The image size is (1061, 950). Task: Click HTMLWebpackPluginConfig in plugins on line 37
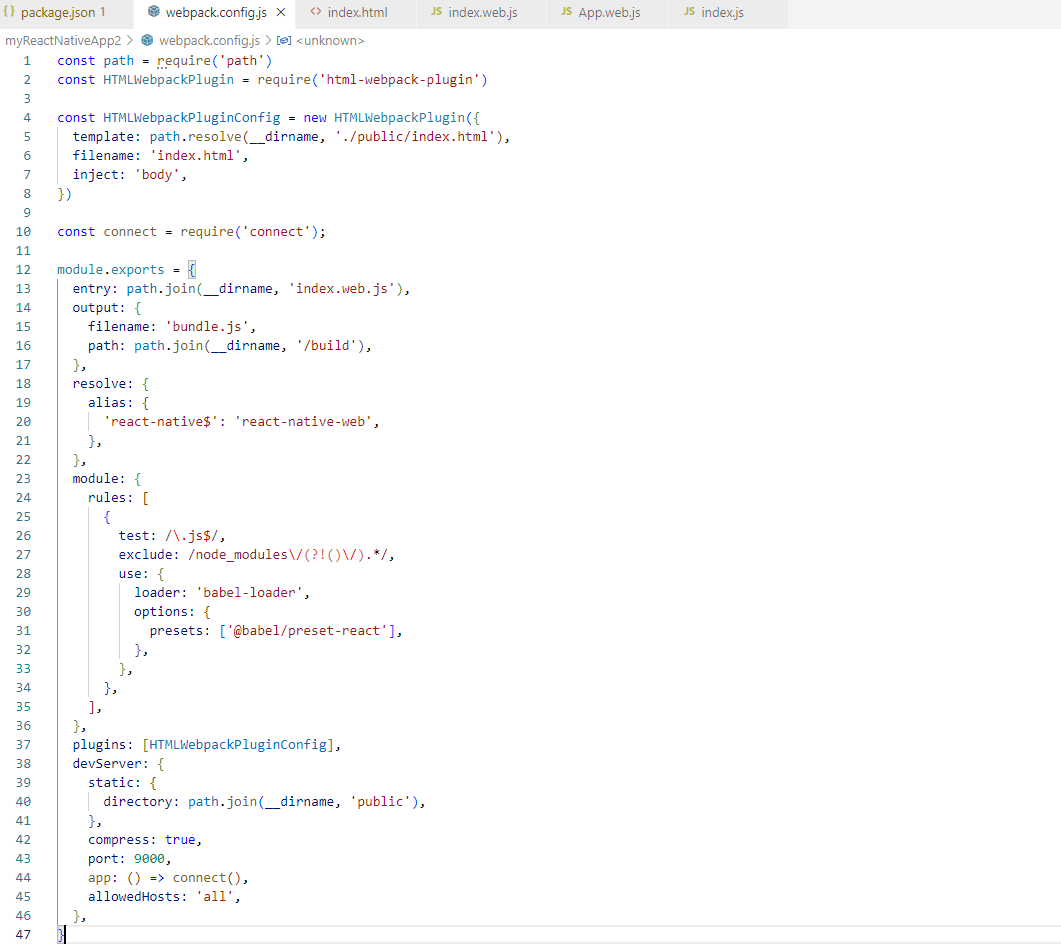tap(238, 744)
